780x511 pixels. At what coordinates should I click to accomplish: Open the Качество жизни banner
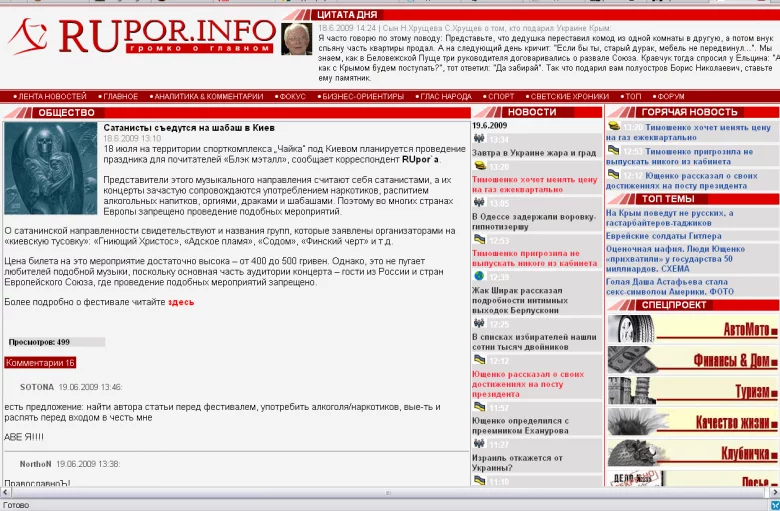click(692, 421)
